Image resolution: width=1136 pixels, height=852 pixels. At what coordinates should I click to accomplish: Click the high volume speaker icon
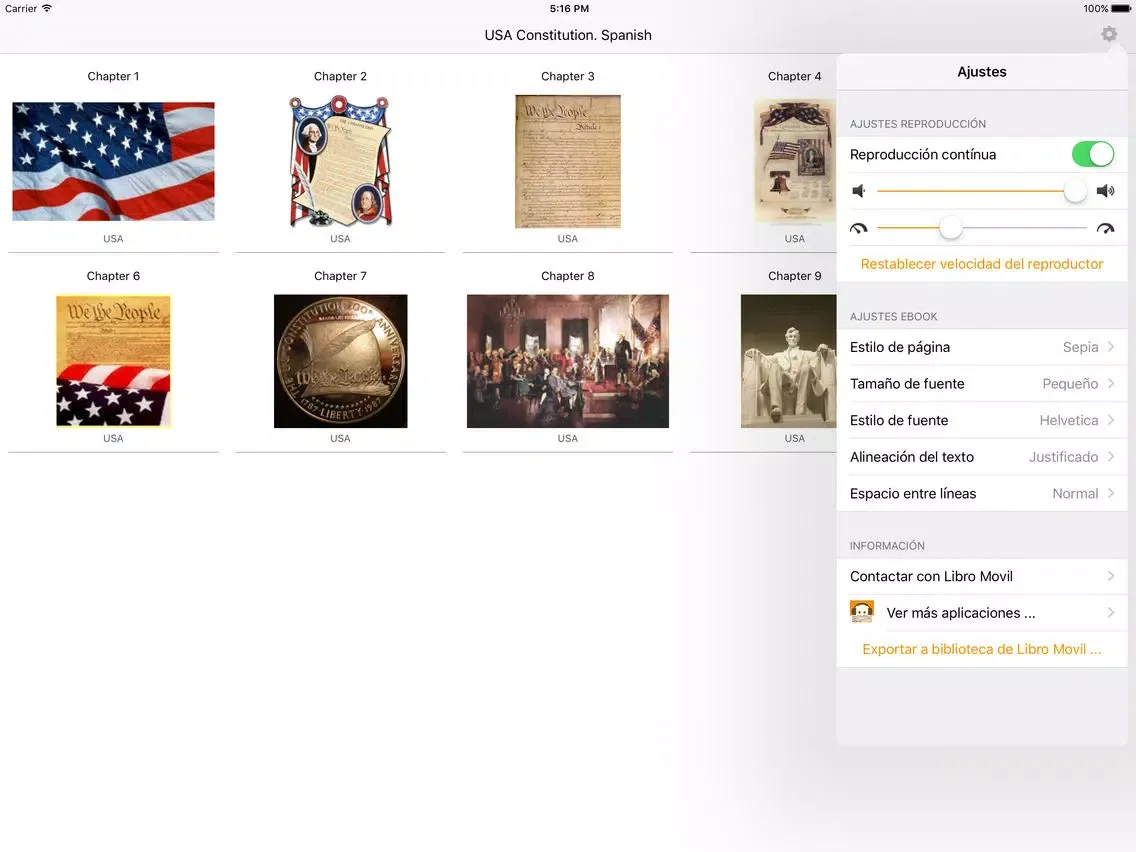(1105, 191)
